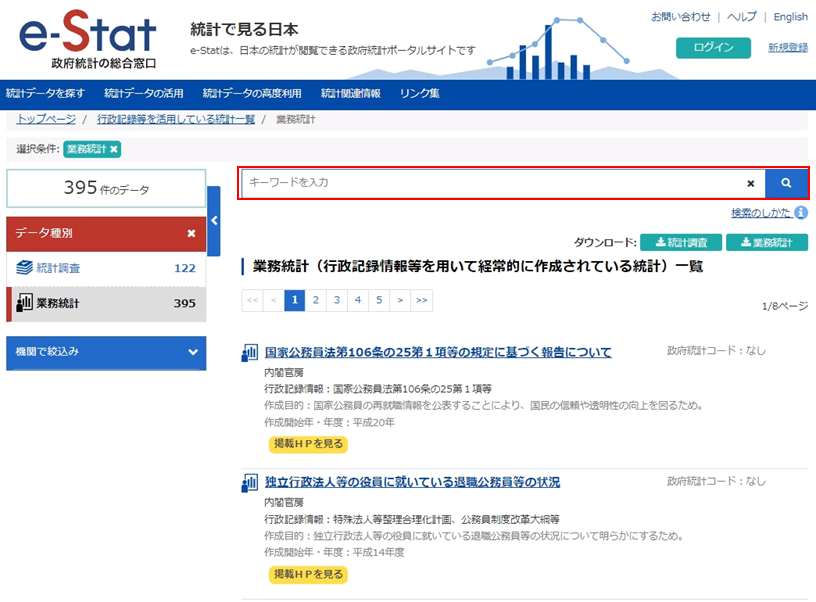Select the 統計調査 122 filter row

106,268
